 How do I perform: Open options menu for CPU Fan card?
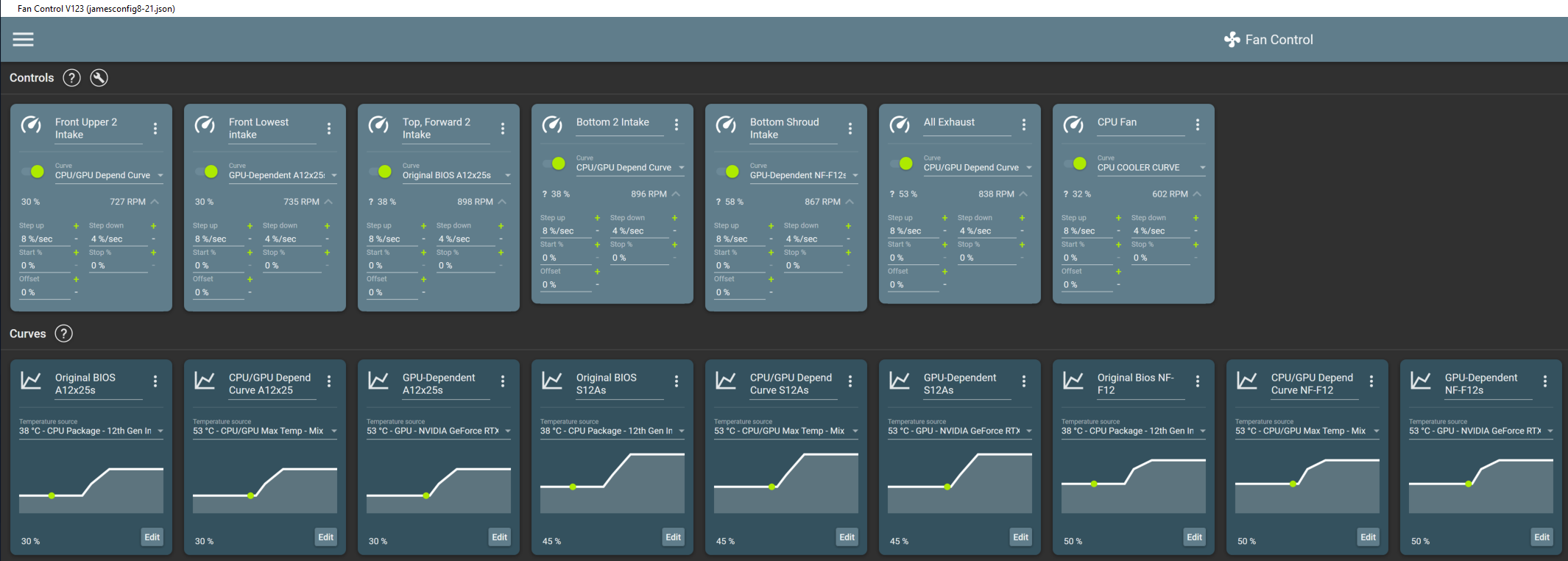point(1198,125)
